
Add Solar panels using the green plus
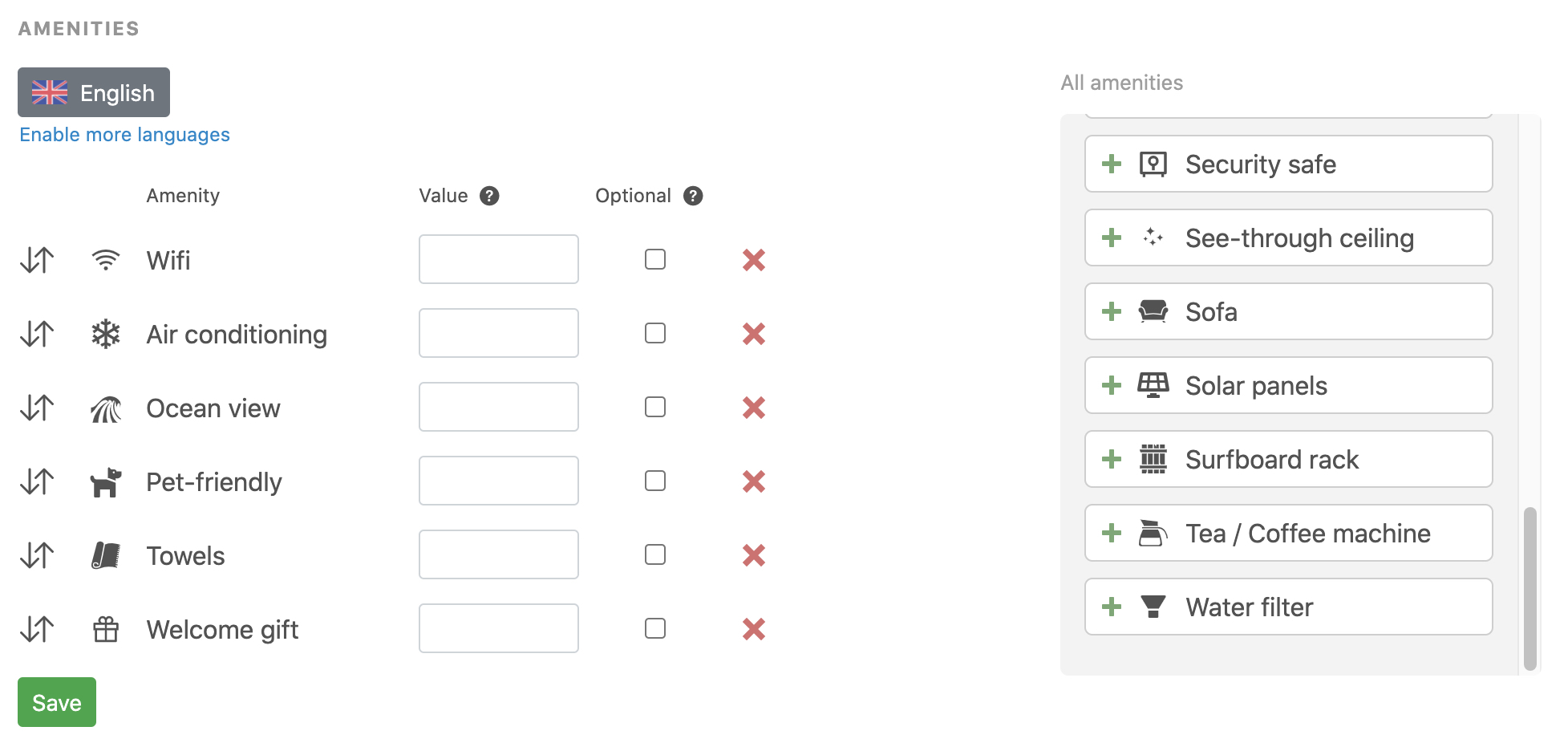tap(1111, 385)
